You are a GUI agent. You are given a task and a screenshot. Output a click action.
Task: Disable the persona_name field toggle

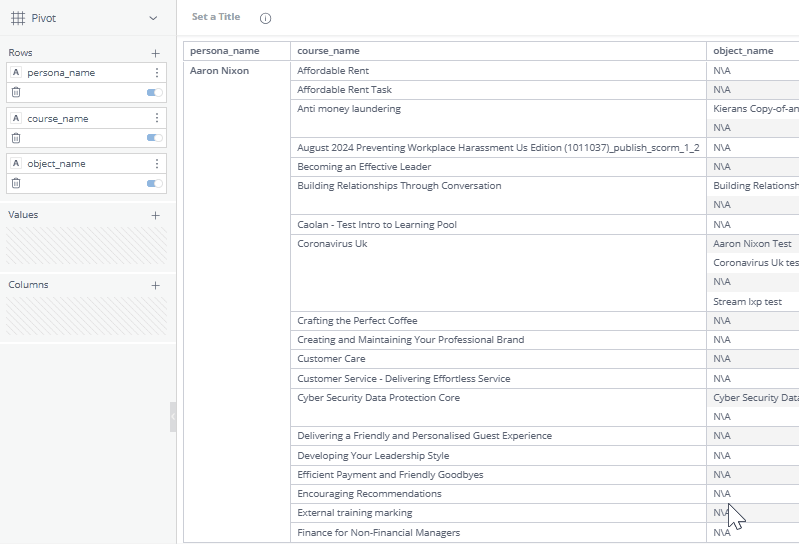(x=154, y=92)
